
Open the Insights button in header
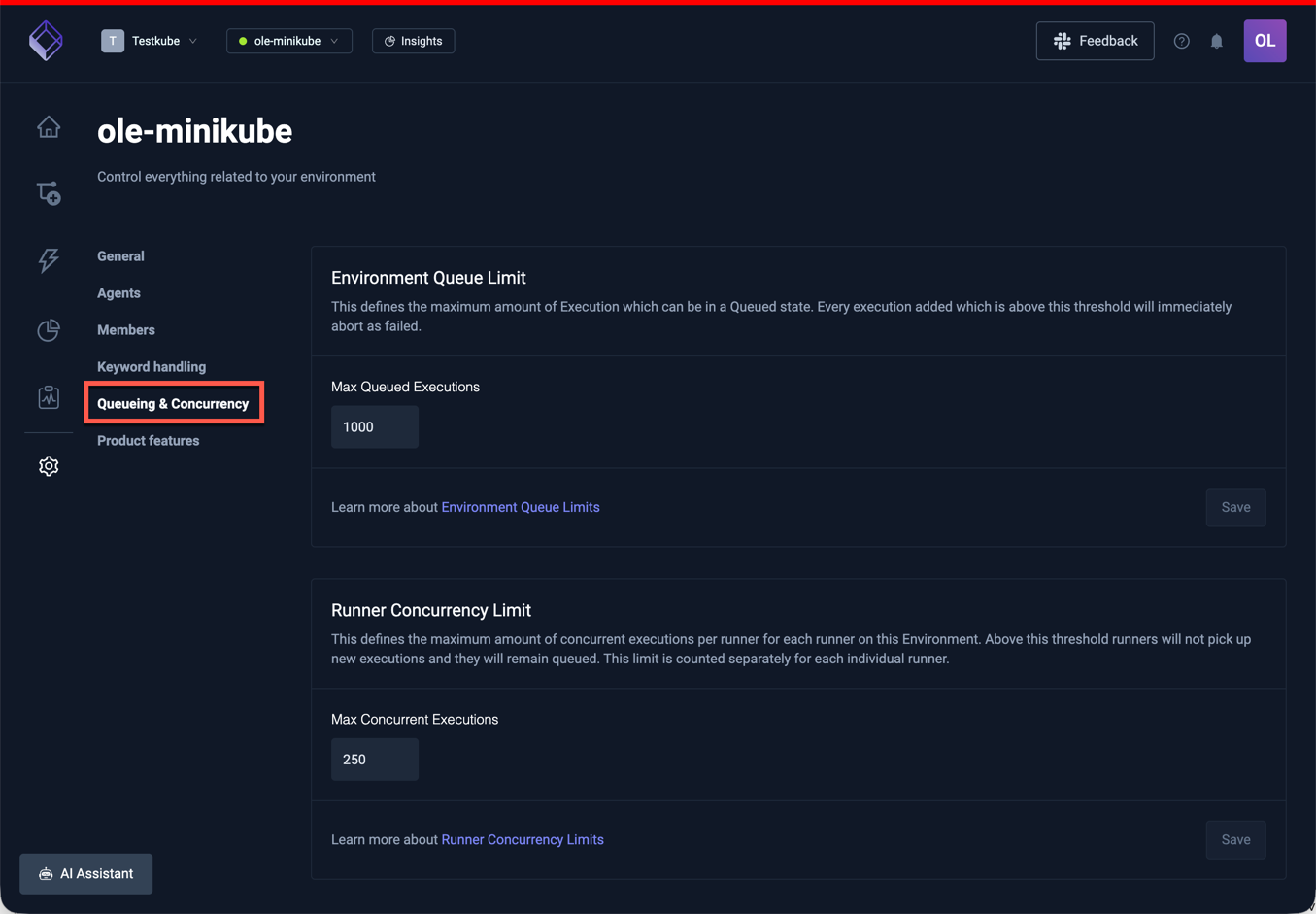click(413, 41)
